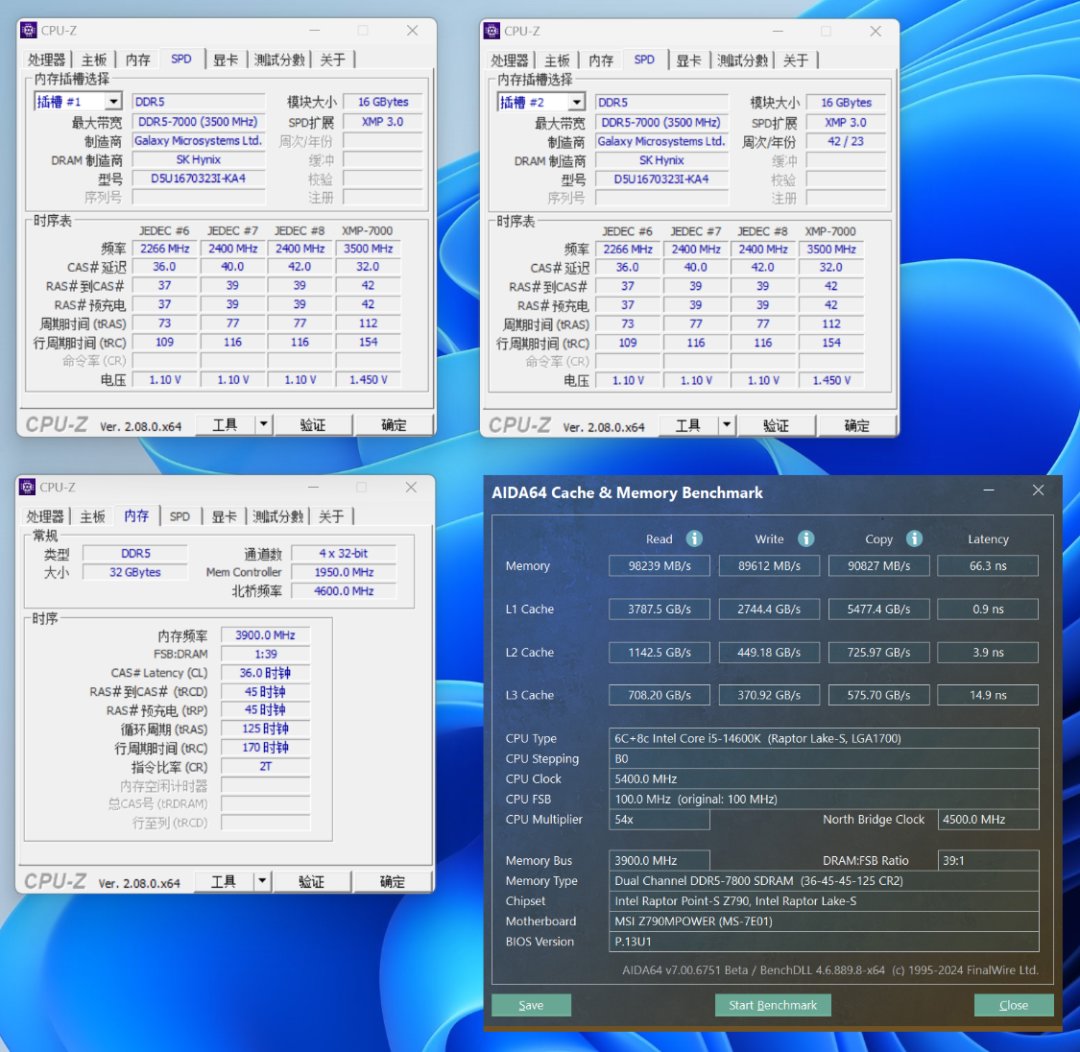Select SPD tab in slot #2 window
The height and width of the screenshot is (1052, 1080).
[645, 60]
